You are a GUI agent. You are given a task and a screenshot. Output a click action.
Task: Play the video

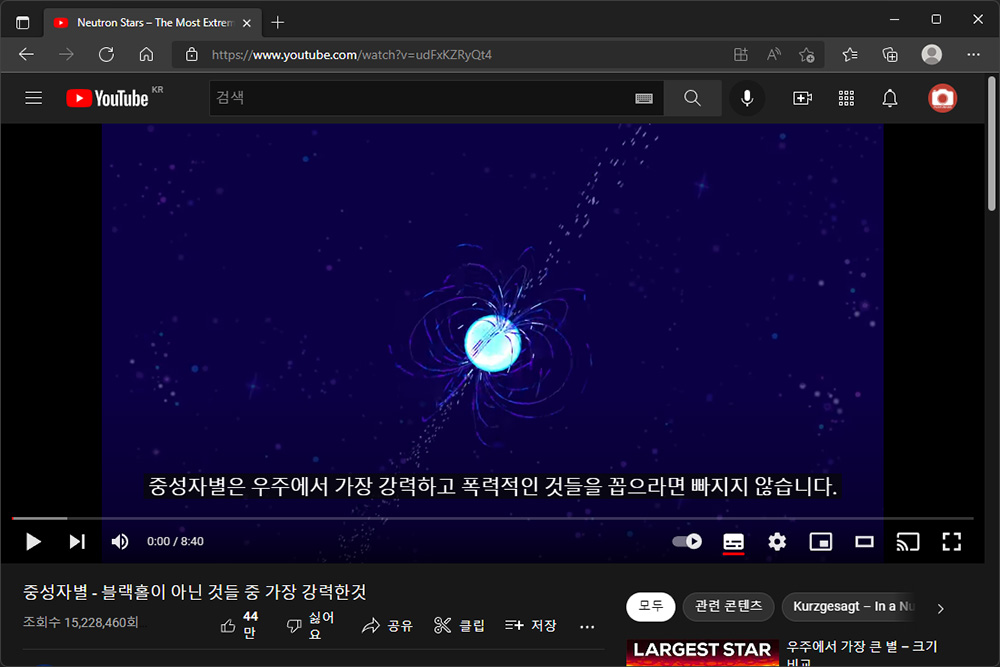[33, 541]
